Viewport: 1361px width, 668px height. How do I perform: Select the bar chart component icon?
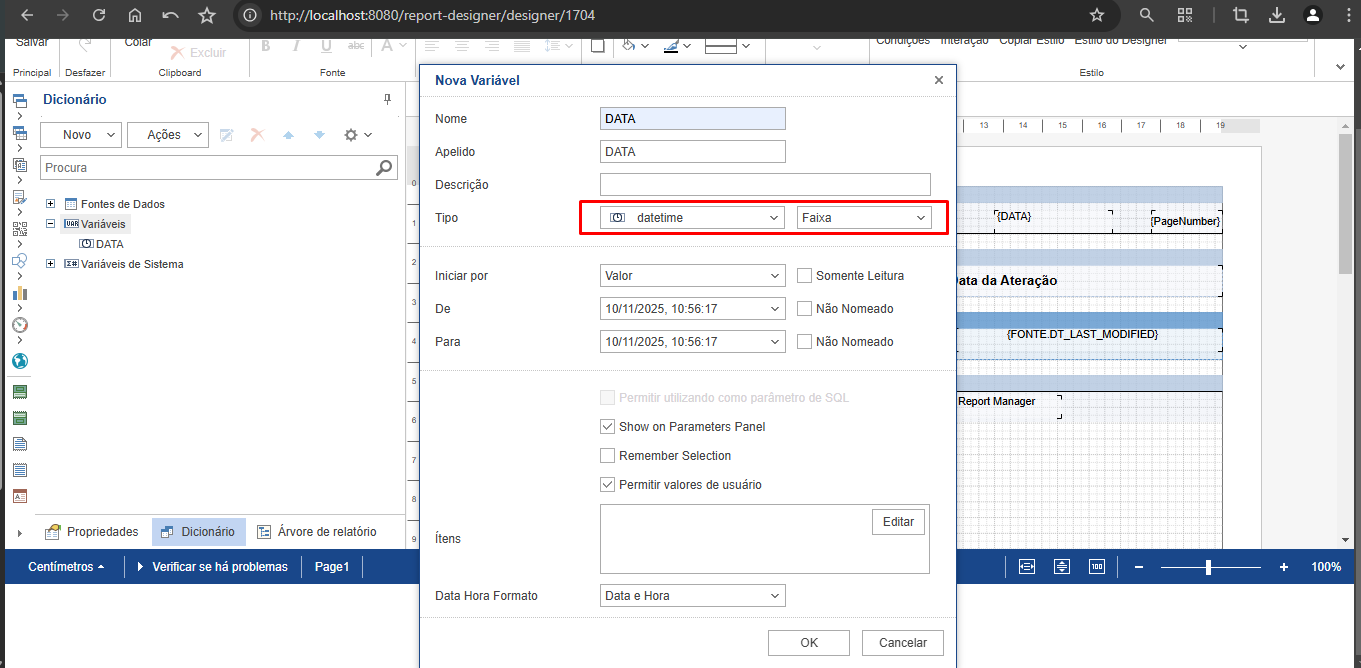pyautogui.click(x=20, y=293)
